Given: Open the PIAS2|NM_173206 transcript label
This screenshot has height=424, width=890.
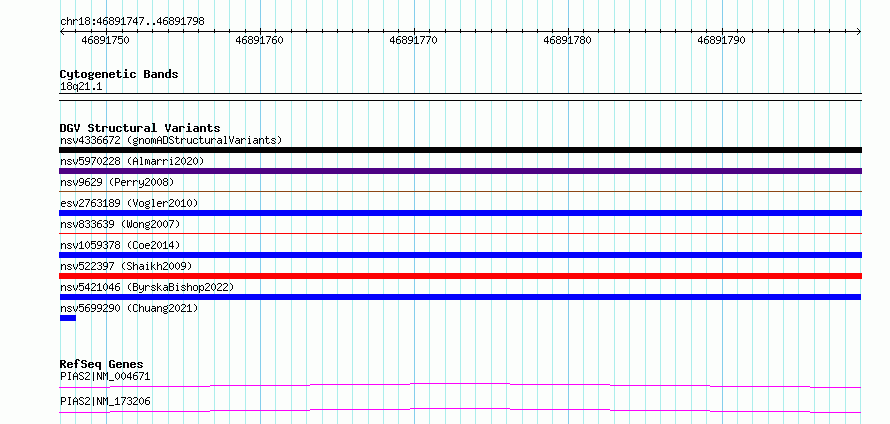Looking at the screenshot, I should 105,401.
